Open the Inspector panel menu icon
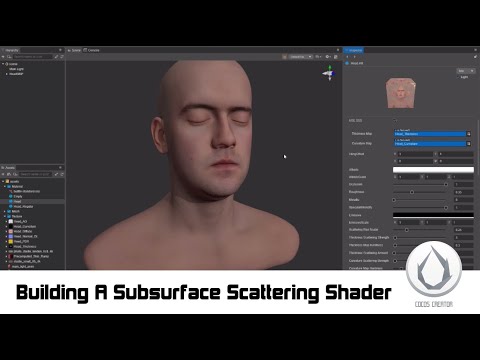This screenshot has height=360, width=480. tap(475, 50)
